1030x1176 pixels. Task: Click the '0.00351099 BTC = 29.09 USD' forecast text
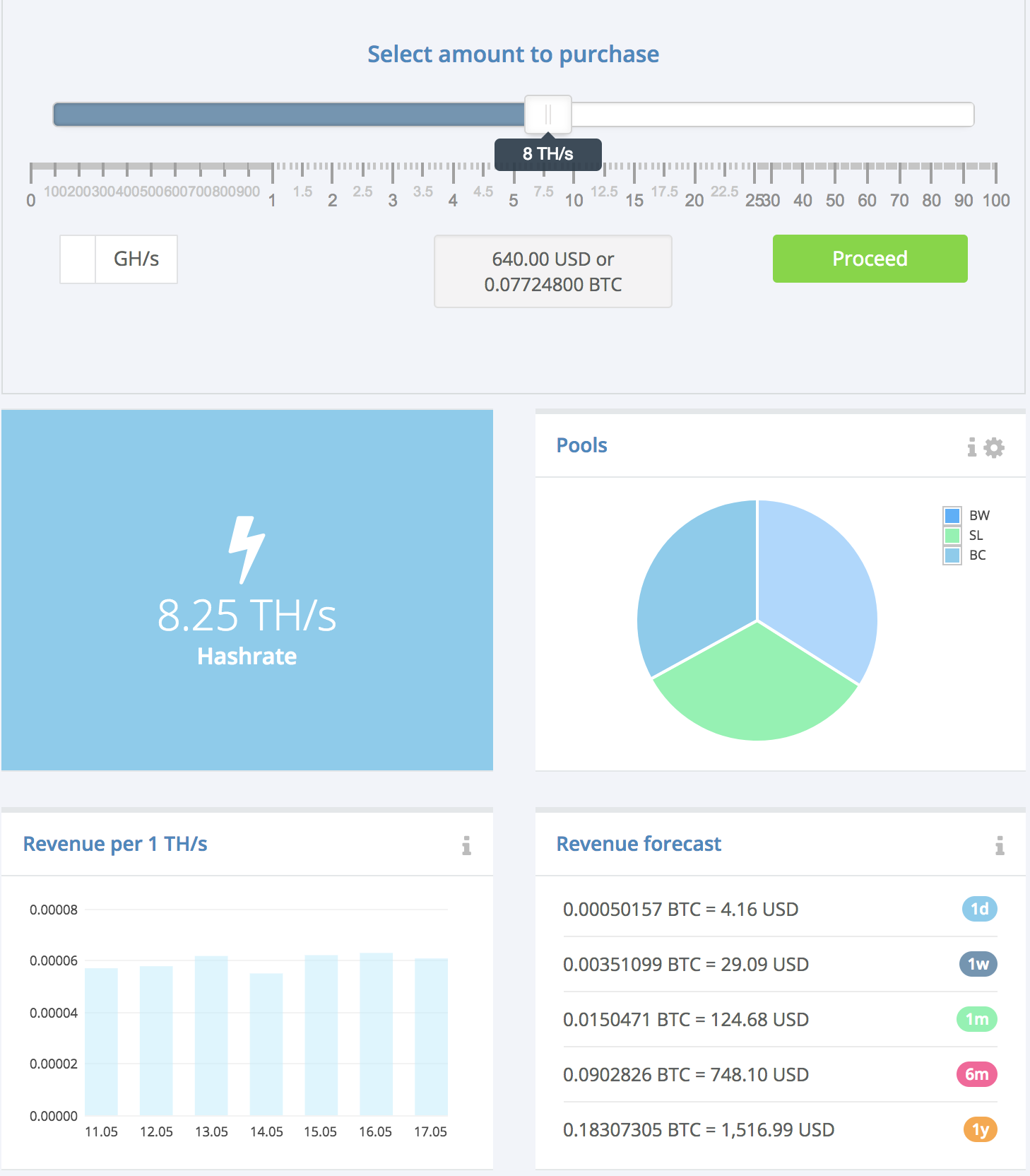685,965
